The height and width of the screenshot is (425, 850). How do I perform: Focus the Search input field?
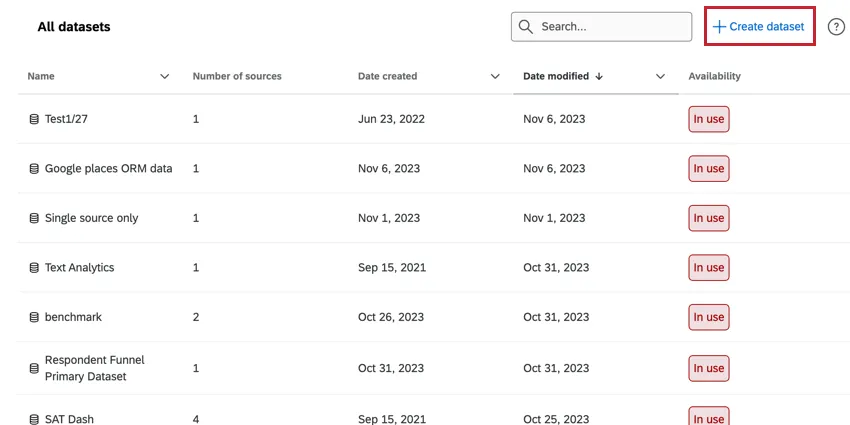click(612, 27)
